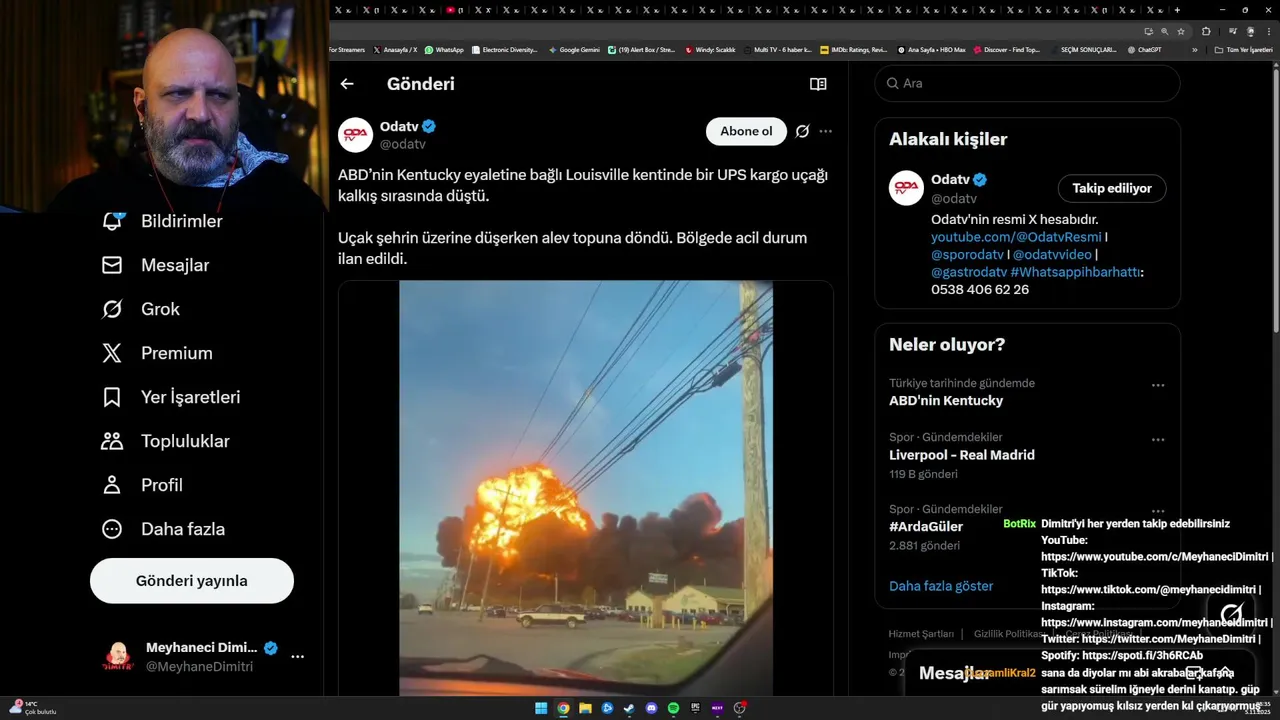Open the @odatvvideo mention link
Viewport: 1280px width, 720px height.
click(x=1051, y=254)
